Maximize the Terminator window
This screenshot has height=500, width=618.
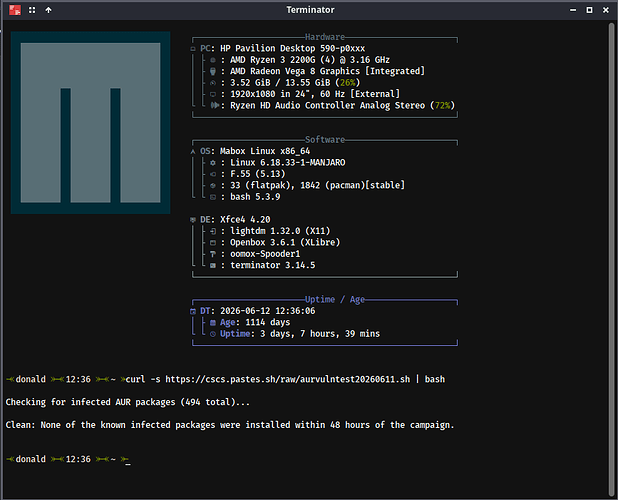(x=589, y=10)
